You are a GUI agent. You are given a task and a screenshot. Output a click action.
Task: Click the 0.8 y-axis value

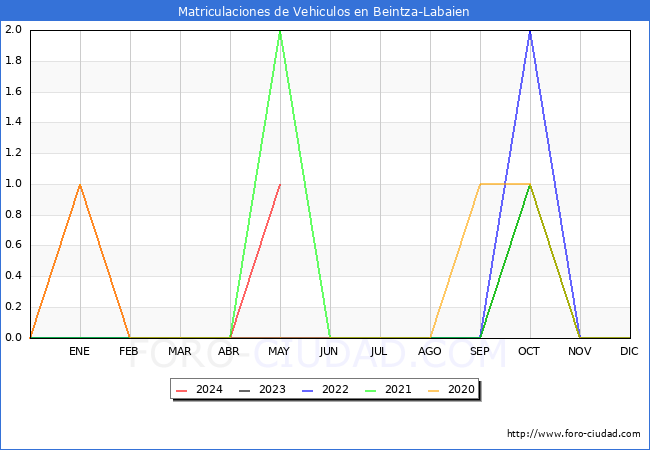(x=13, y=214)
